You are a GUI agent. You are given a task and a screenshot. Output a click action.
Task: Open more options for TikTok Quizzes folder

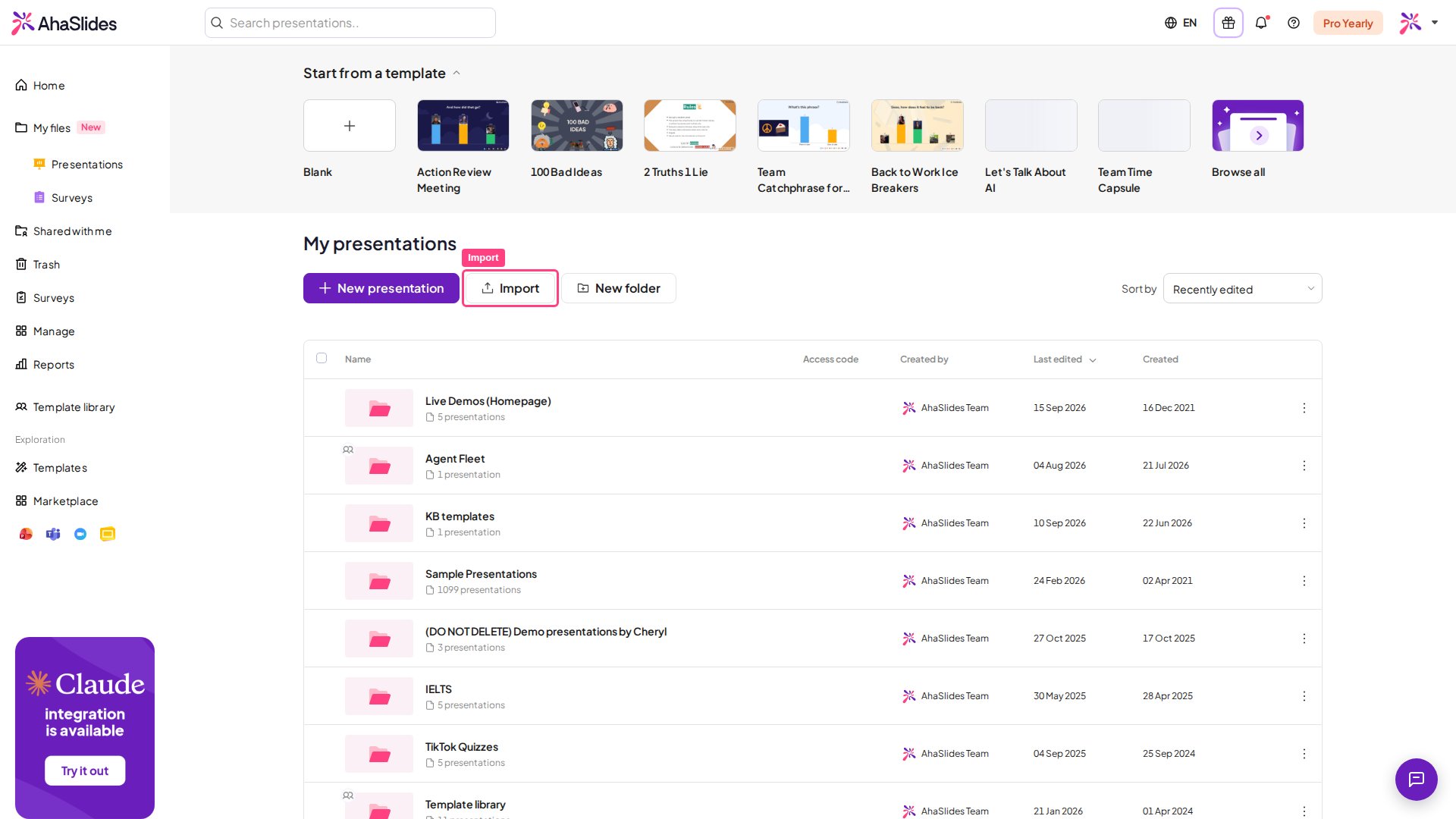(x=1304, y=754)
